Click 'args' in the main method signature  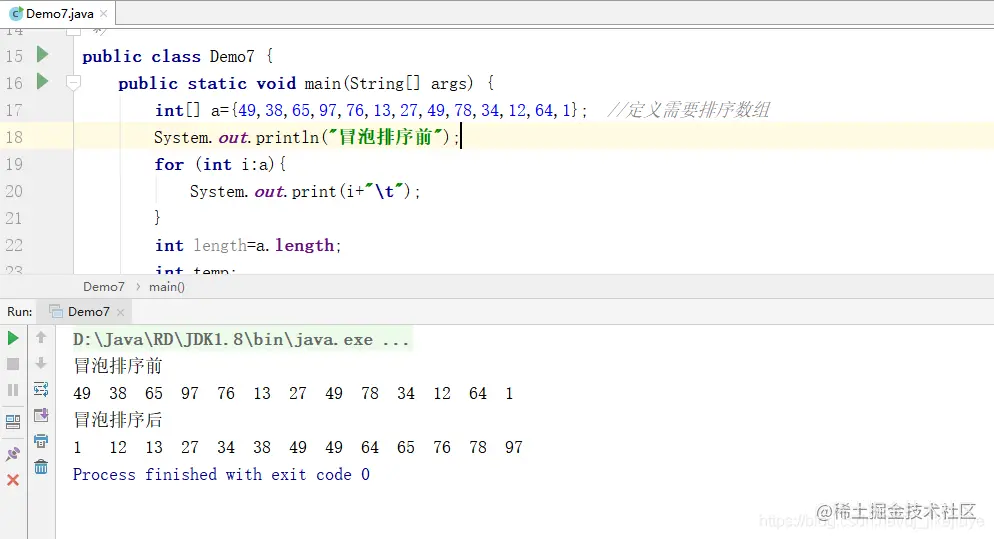(x=449, y=84)
